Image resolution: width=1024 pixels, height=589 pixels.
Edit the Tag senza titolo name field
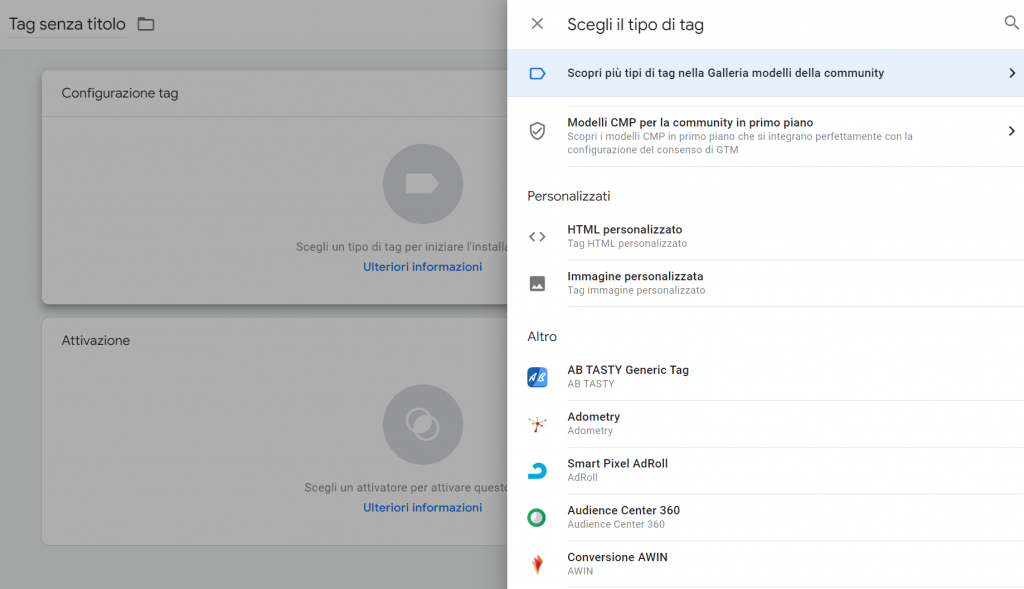(67, 24)
